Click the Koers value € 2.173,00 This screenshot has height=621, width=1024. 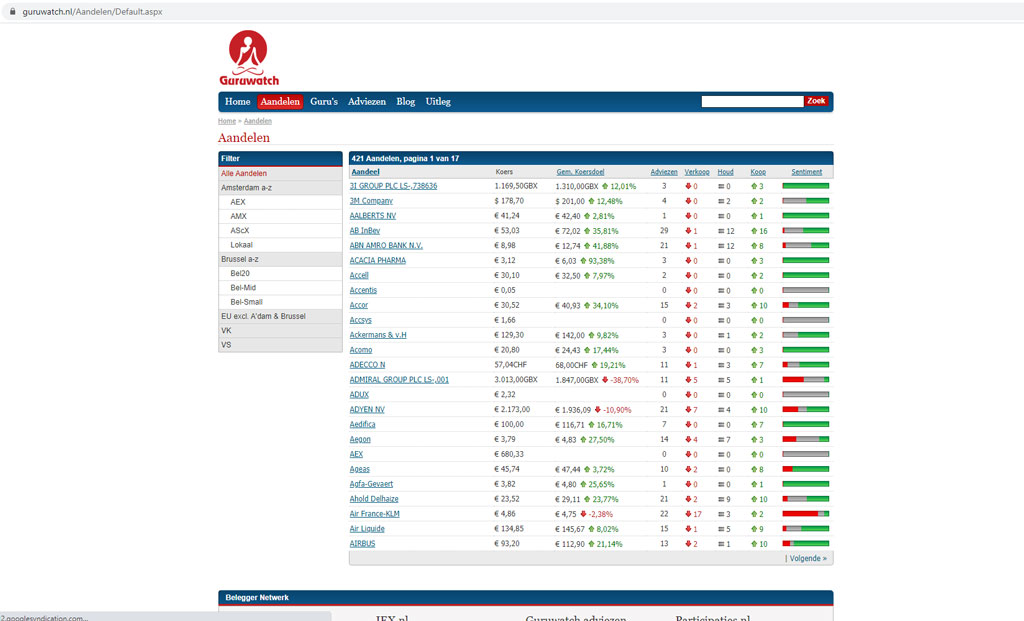512,410
